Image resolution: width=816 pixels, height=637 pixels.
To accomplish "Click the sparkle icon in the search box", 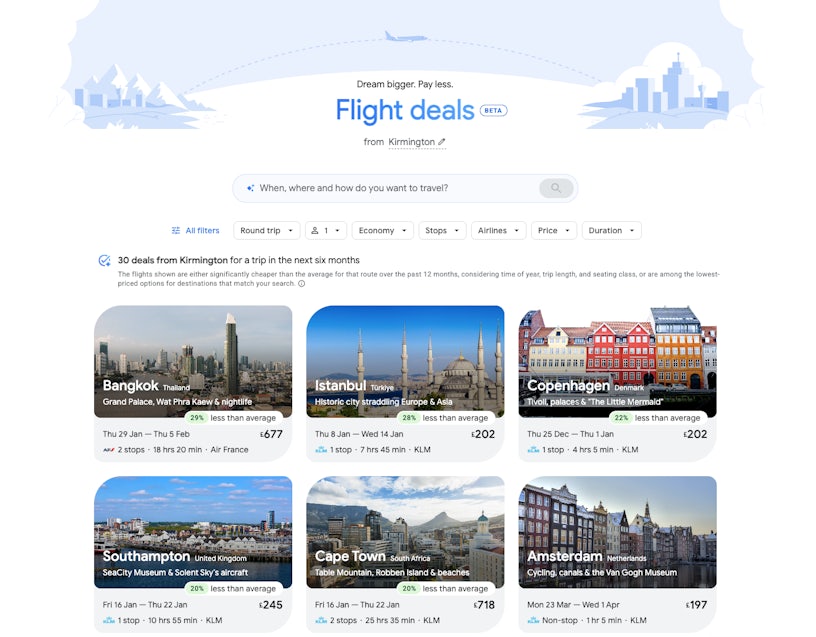I will pos(250,188).
